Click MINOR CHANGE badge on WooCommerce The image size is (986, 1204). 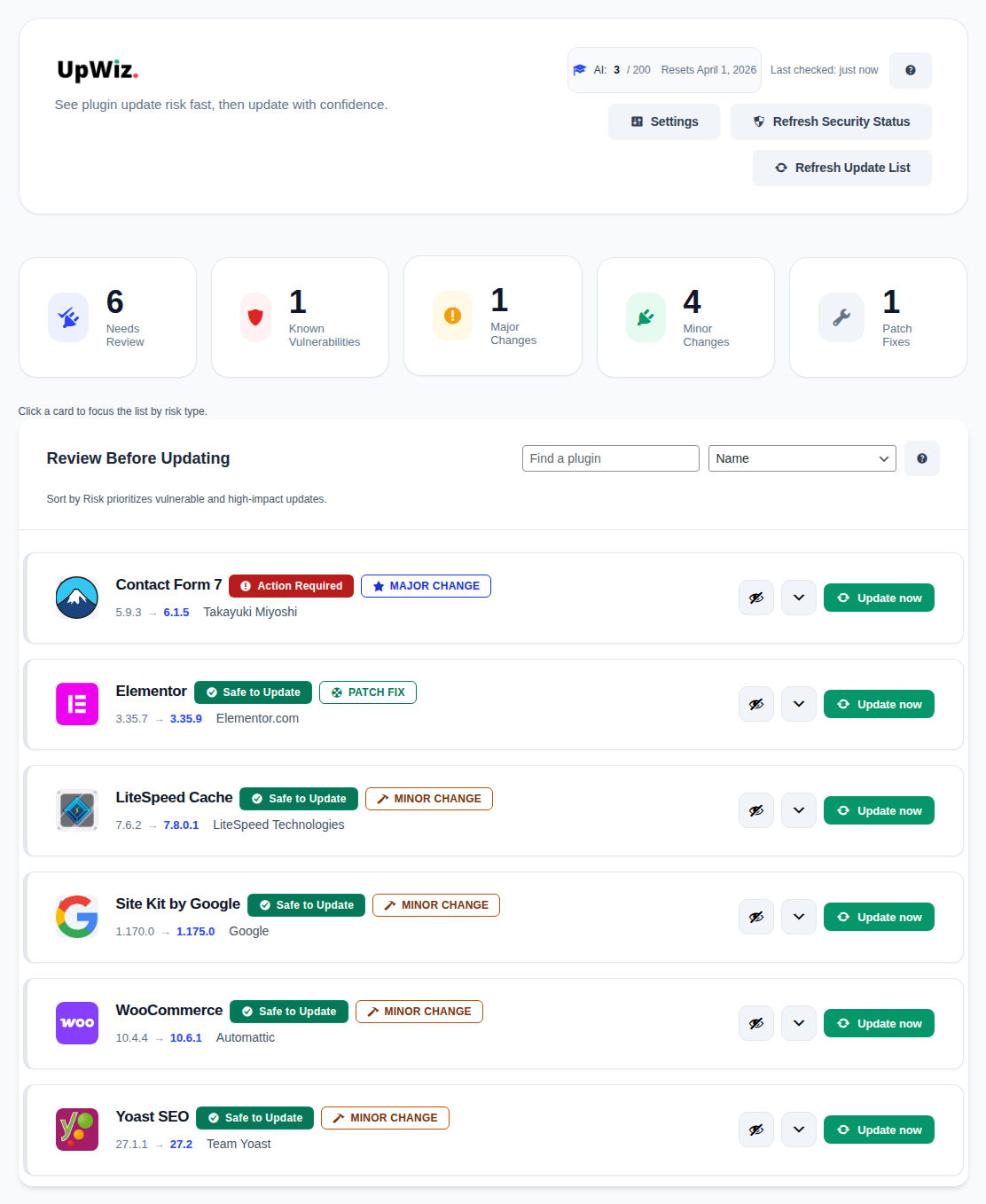(x=419, y=1012)
